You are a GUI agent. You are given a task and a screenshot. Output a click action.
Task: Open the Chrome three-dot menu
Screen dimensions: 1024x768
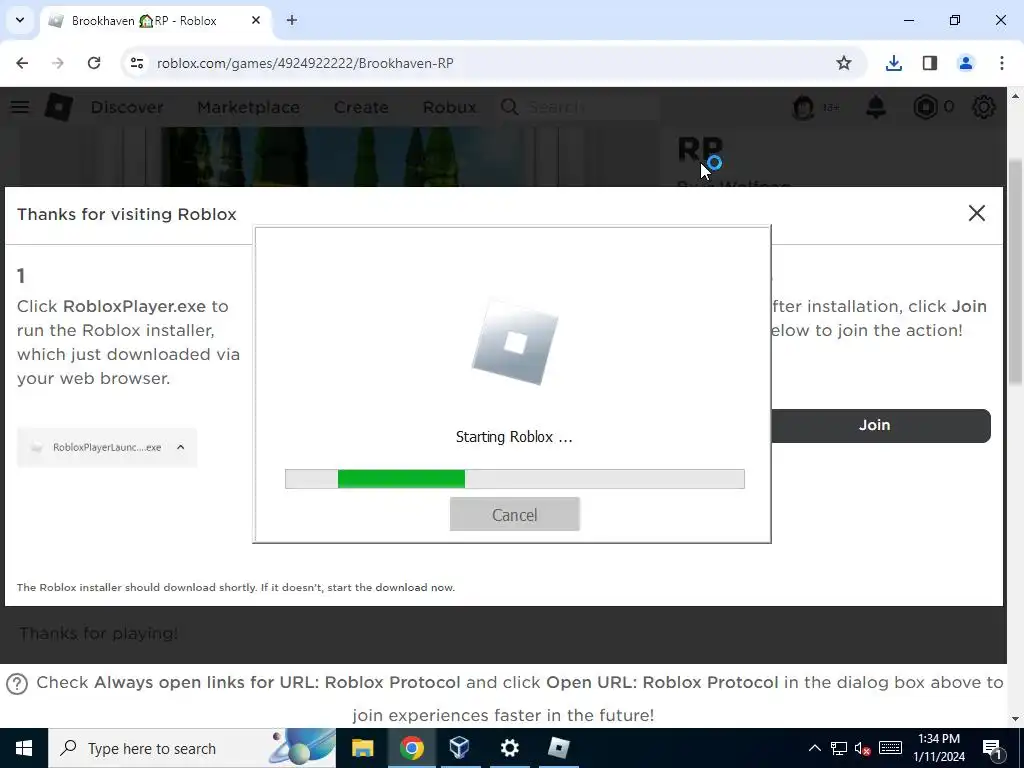(1002, 63)
